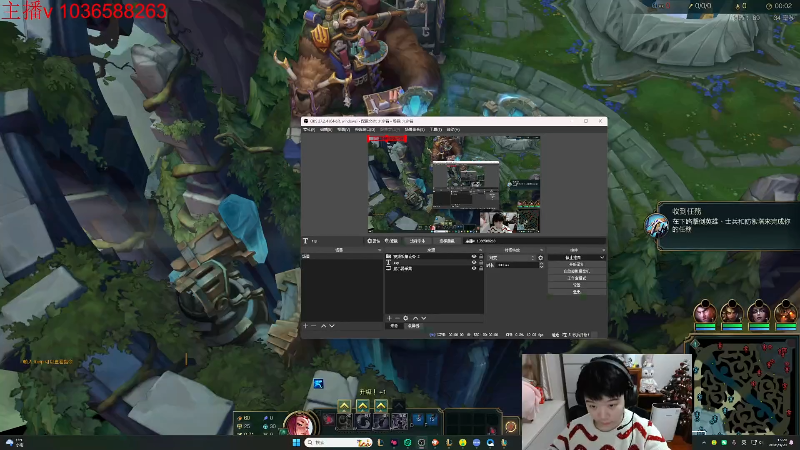Open the Windows Start button
The image size is (800, 450).
tap(296, 442)
